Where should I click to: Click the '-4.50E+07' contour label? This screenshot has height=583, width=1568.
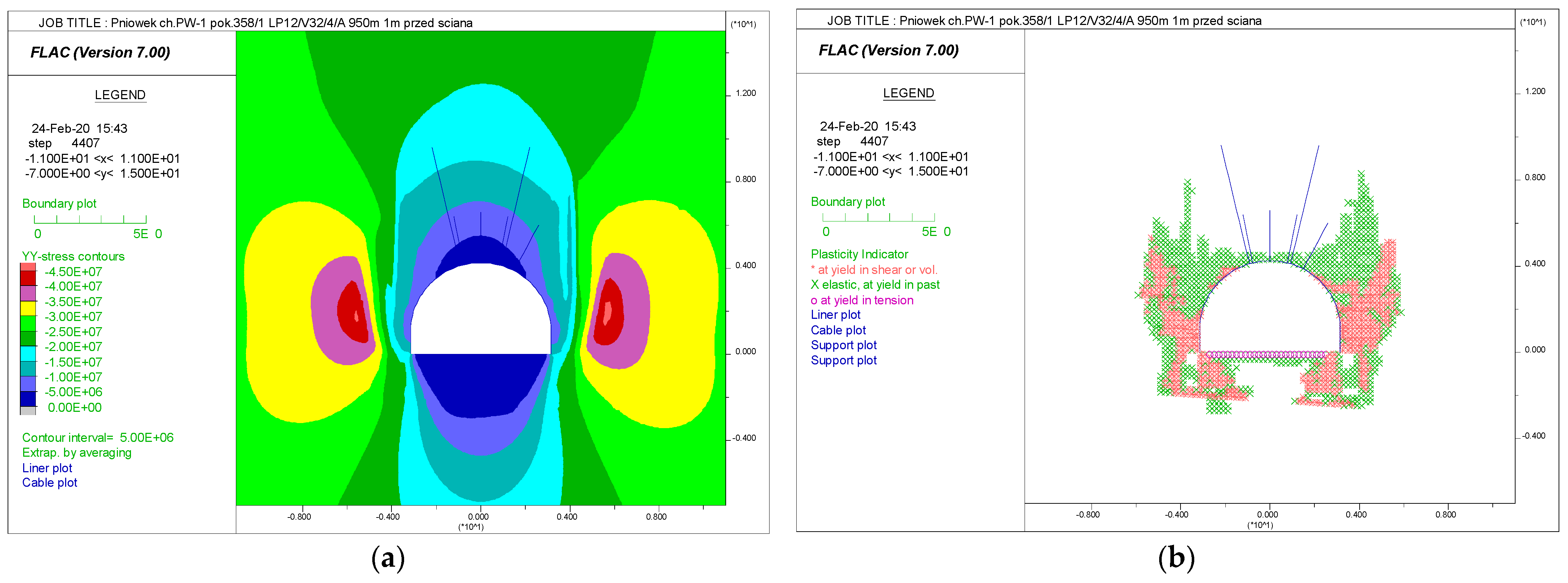pyautogui.click(x=74, y=272)
